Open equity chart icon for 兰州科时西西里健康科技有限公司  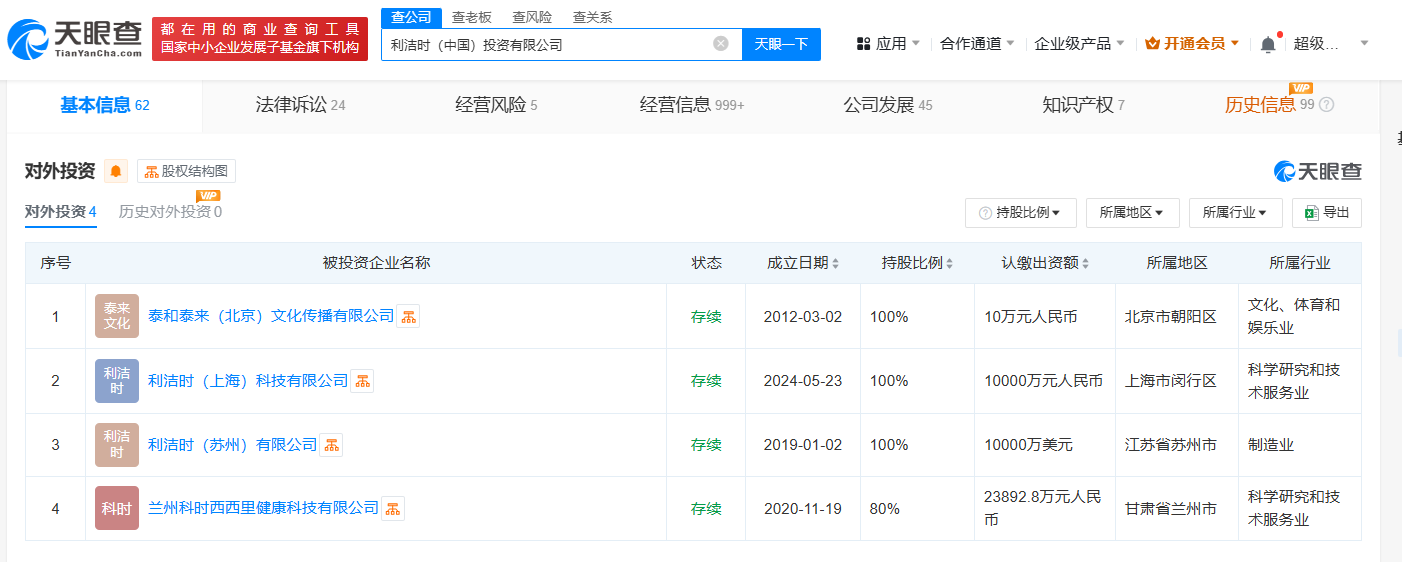[x=393, y=508]
